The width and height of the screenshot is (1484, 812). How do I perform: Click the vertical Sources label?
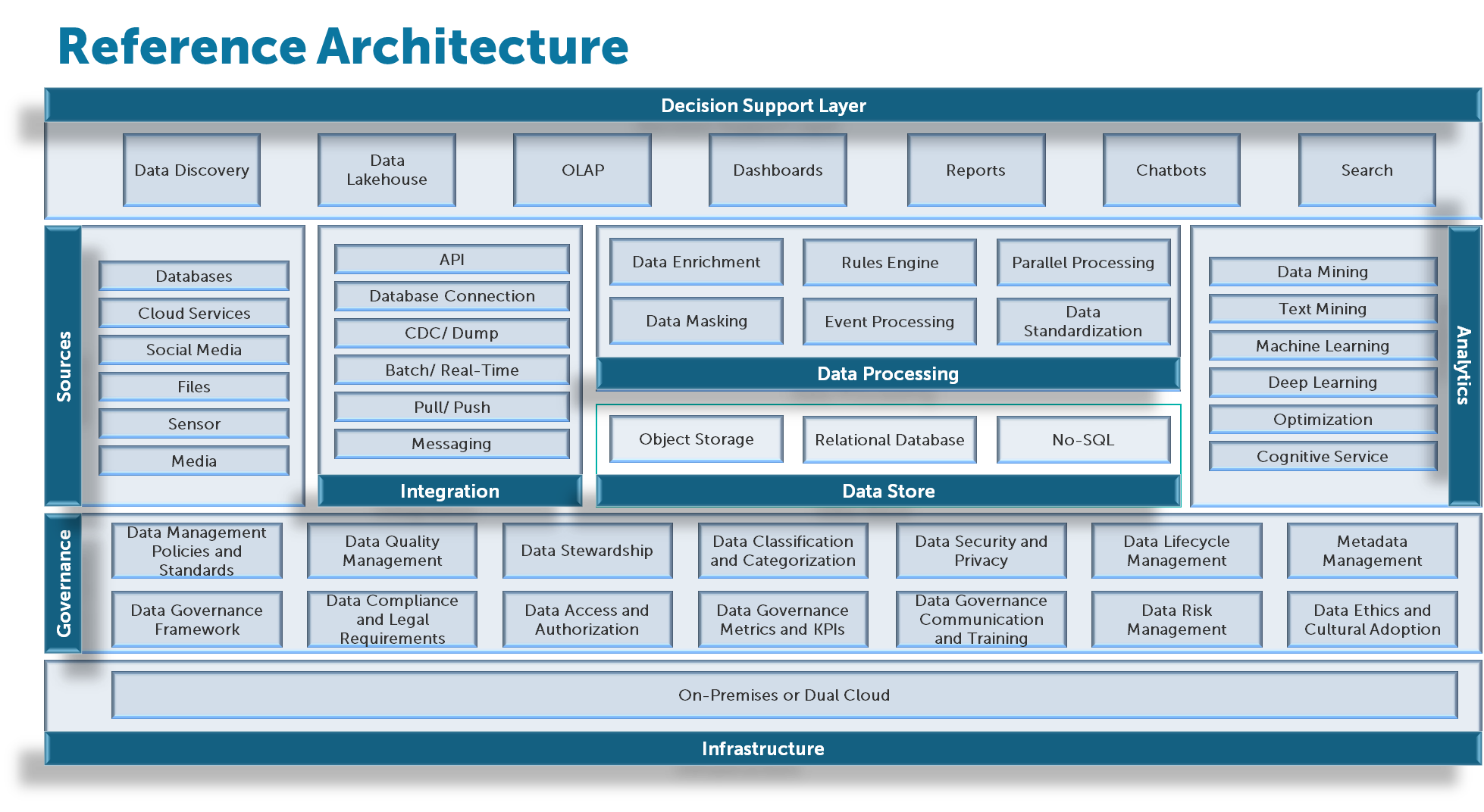point(64,366)
